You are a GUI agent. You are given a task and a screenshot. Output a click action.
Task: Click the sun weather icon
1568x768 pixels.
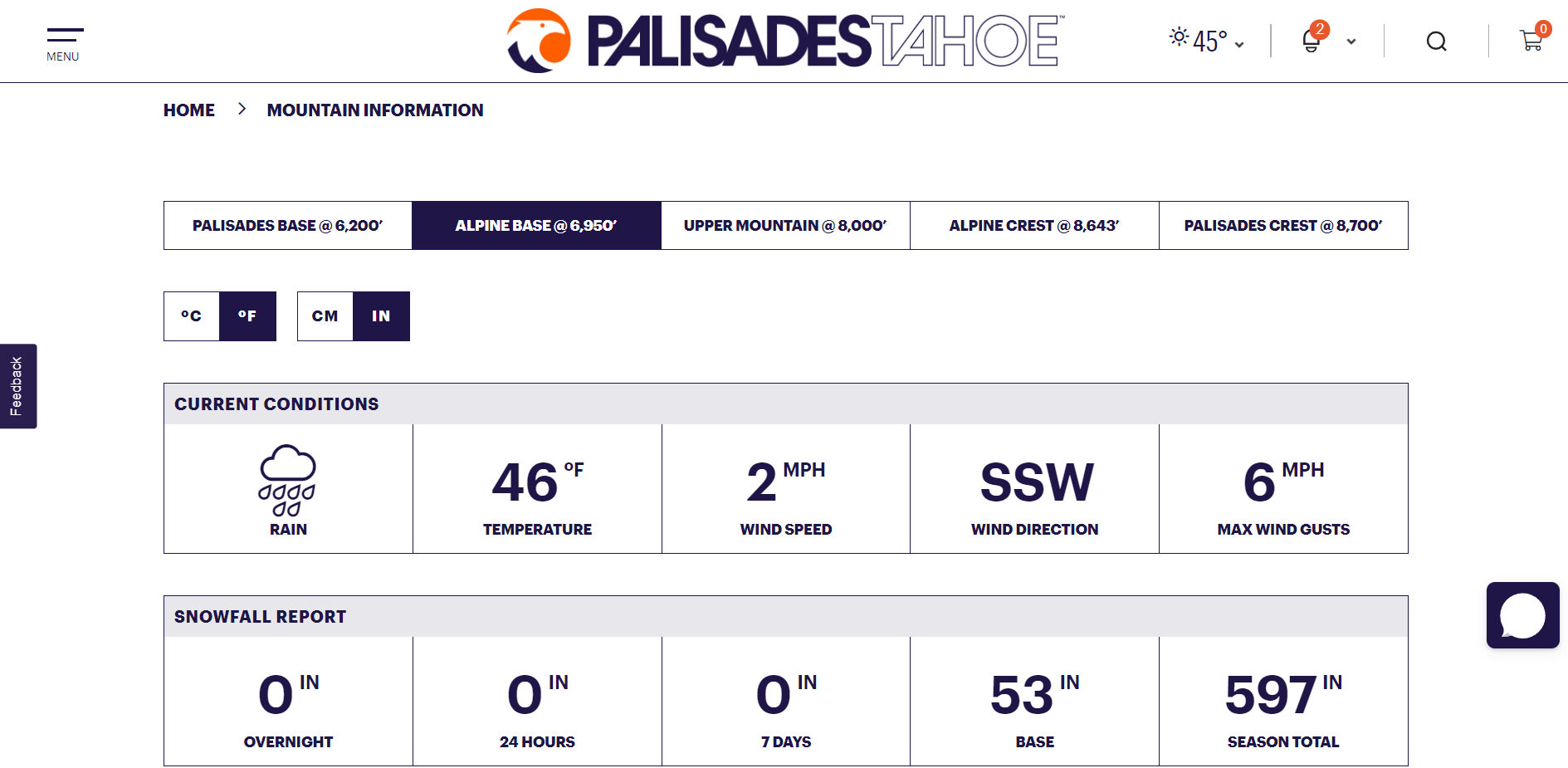click(x=1179, y=37)
